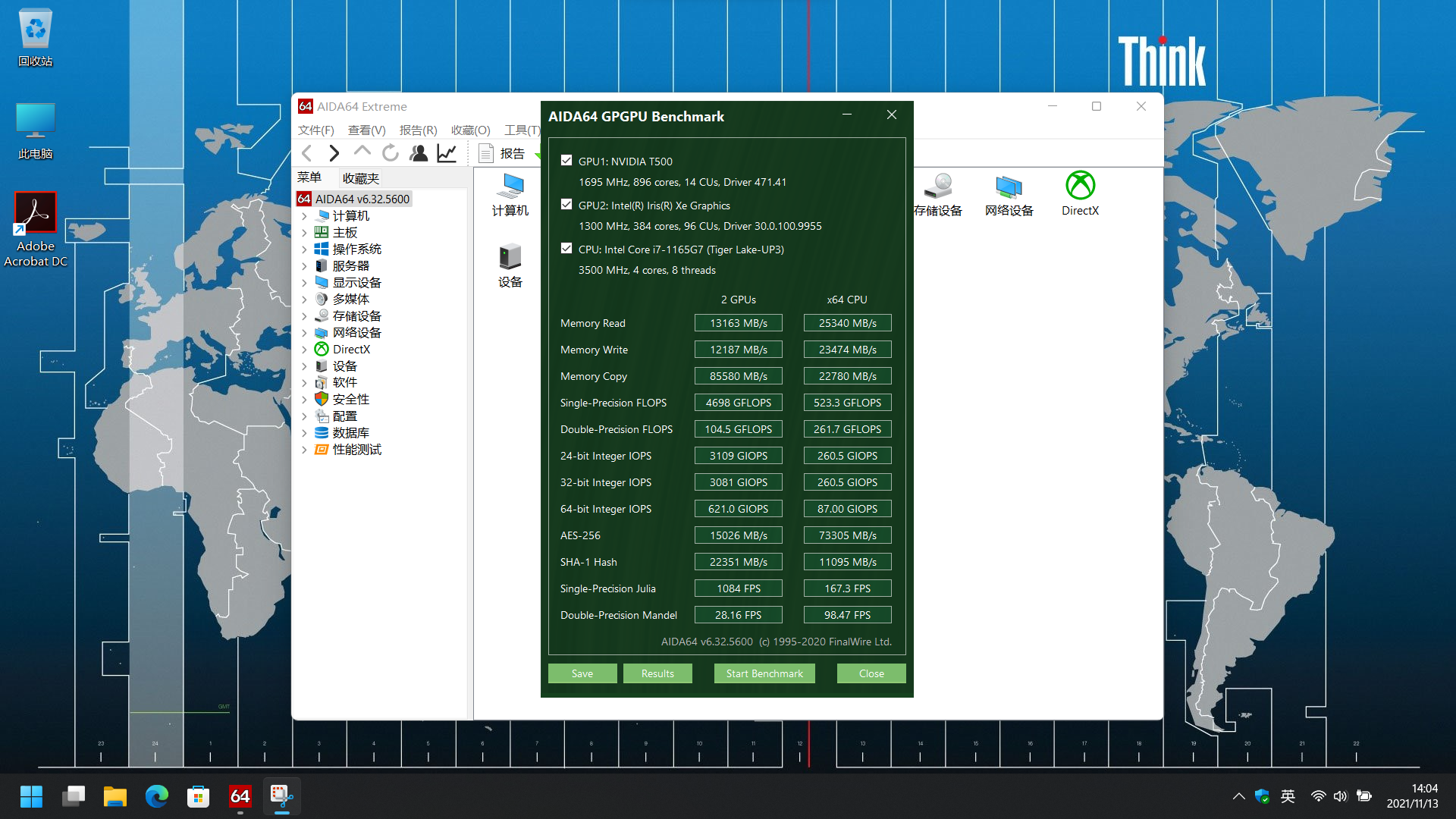This screenshot has width=1456, height=819.
Task: Expand the 显示设备 tree node
Action: (x=305, y=283)
